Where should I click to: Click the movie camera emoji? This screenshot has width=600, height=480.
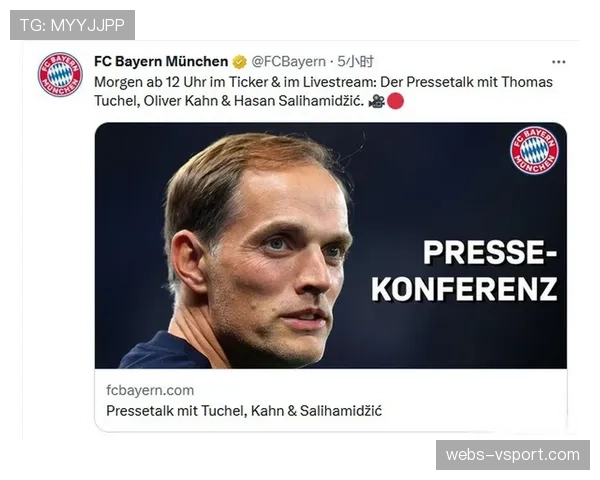click(377, 101)
